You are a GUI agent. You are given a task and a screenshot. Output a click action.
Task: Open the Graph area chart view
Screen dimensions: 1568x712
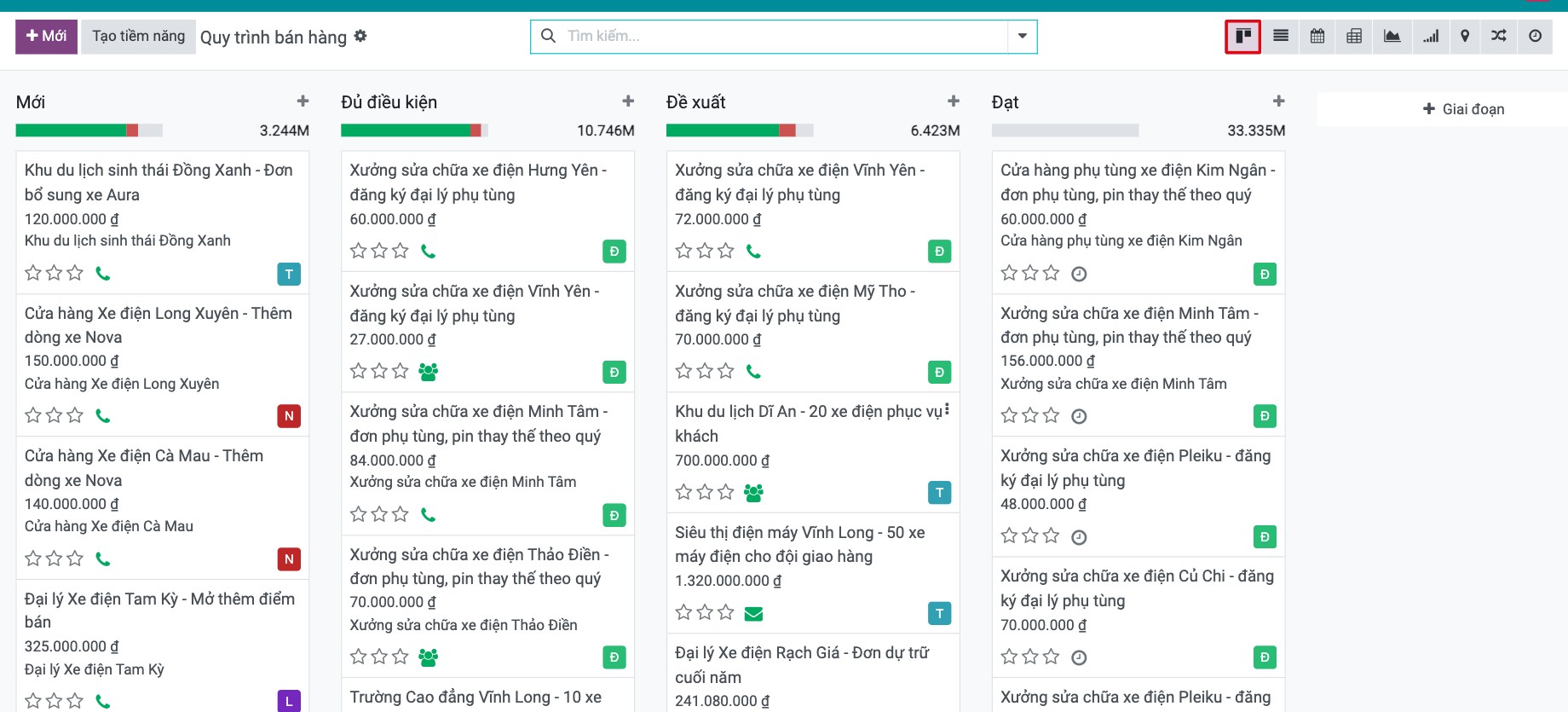click(1392, 37)
